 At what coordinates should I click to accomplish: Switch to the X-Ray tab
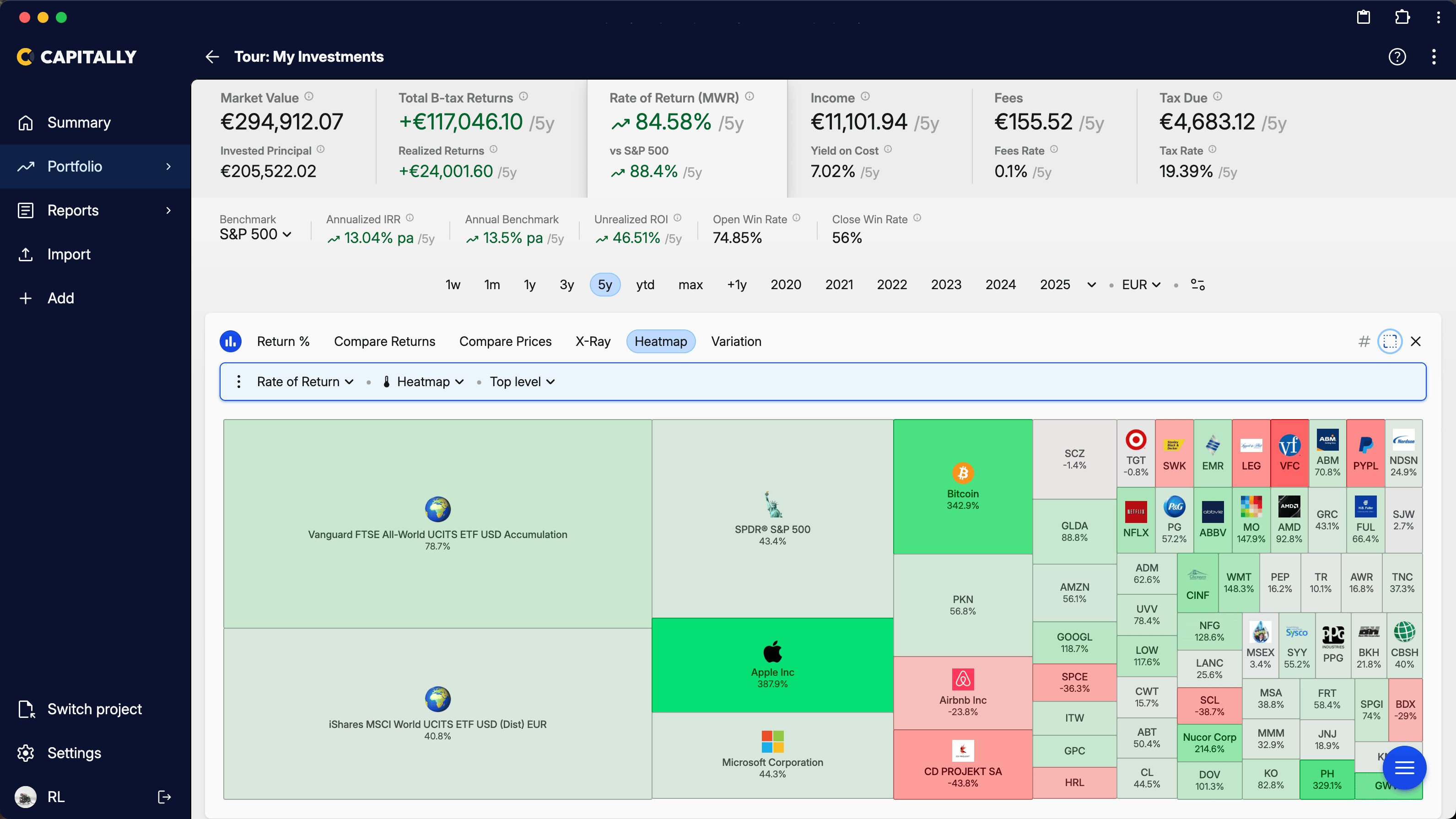(593, 341)
